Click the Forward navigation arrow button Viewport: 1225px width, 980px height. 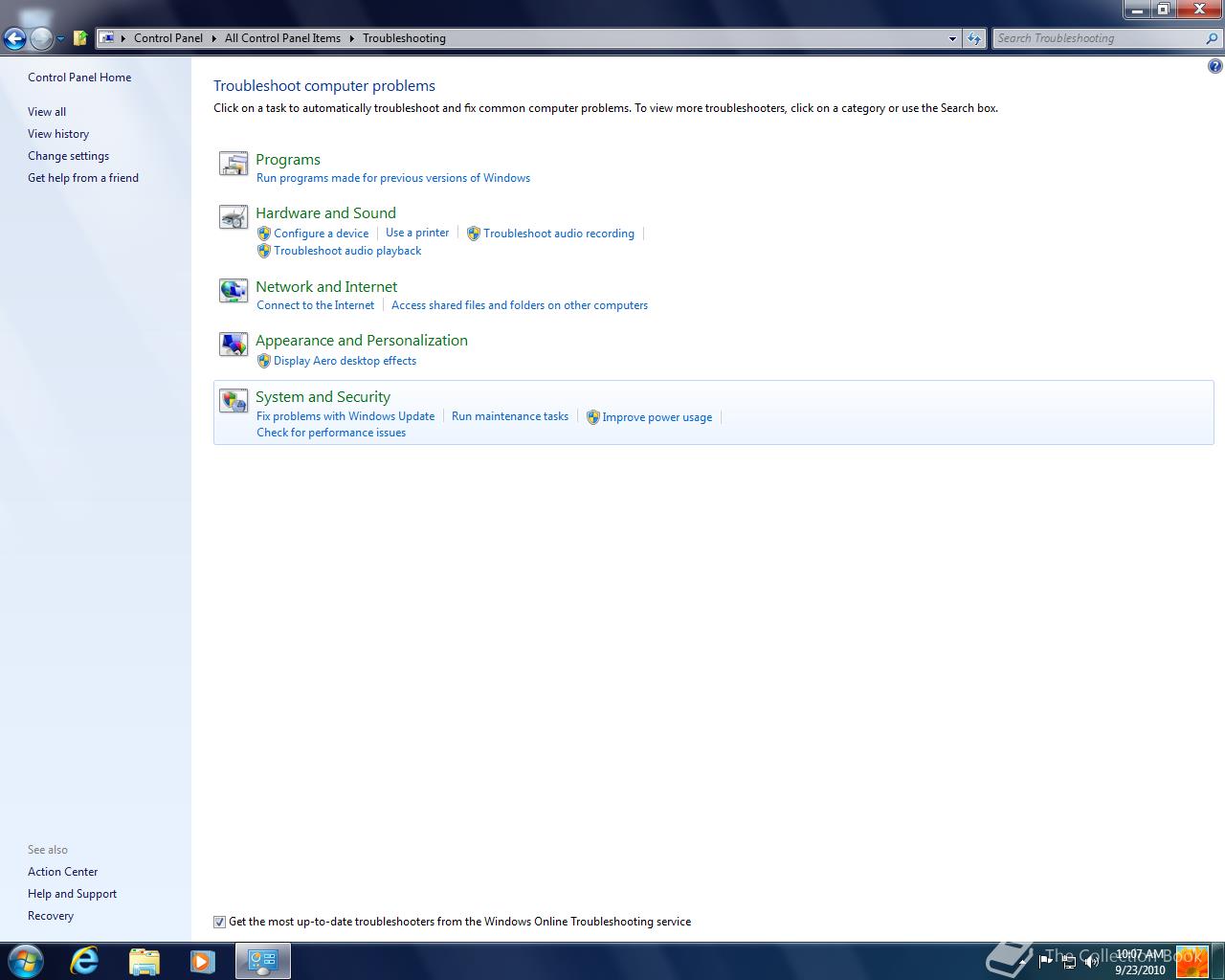[41, 38]
